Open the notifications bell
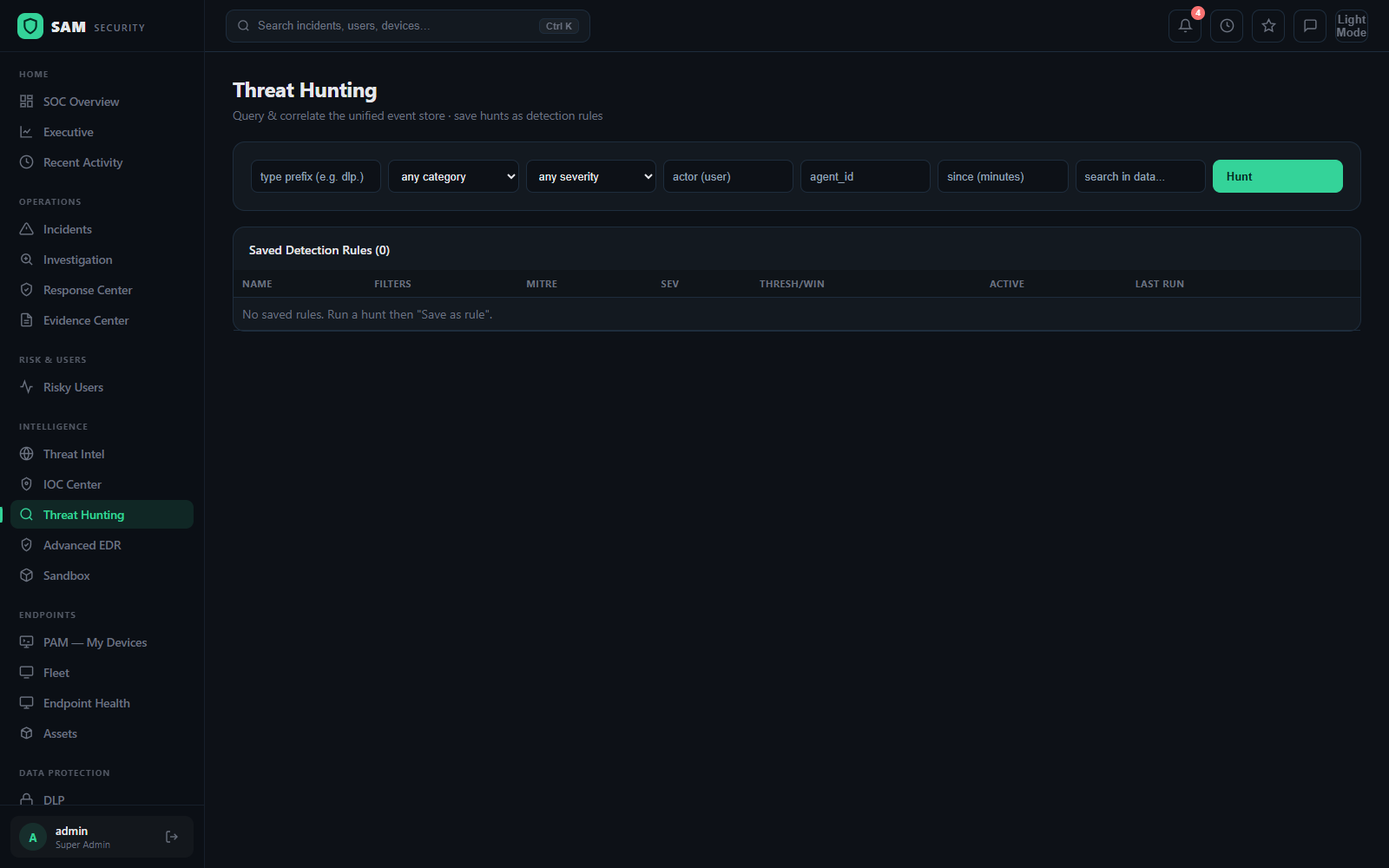The height and width of the screenshot is (868, 1389). [1185, 26]
